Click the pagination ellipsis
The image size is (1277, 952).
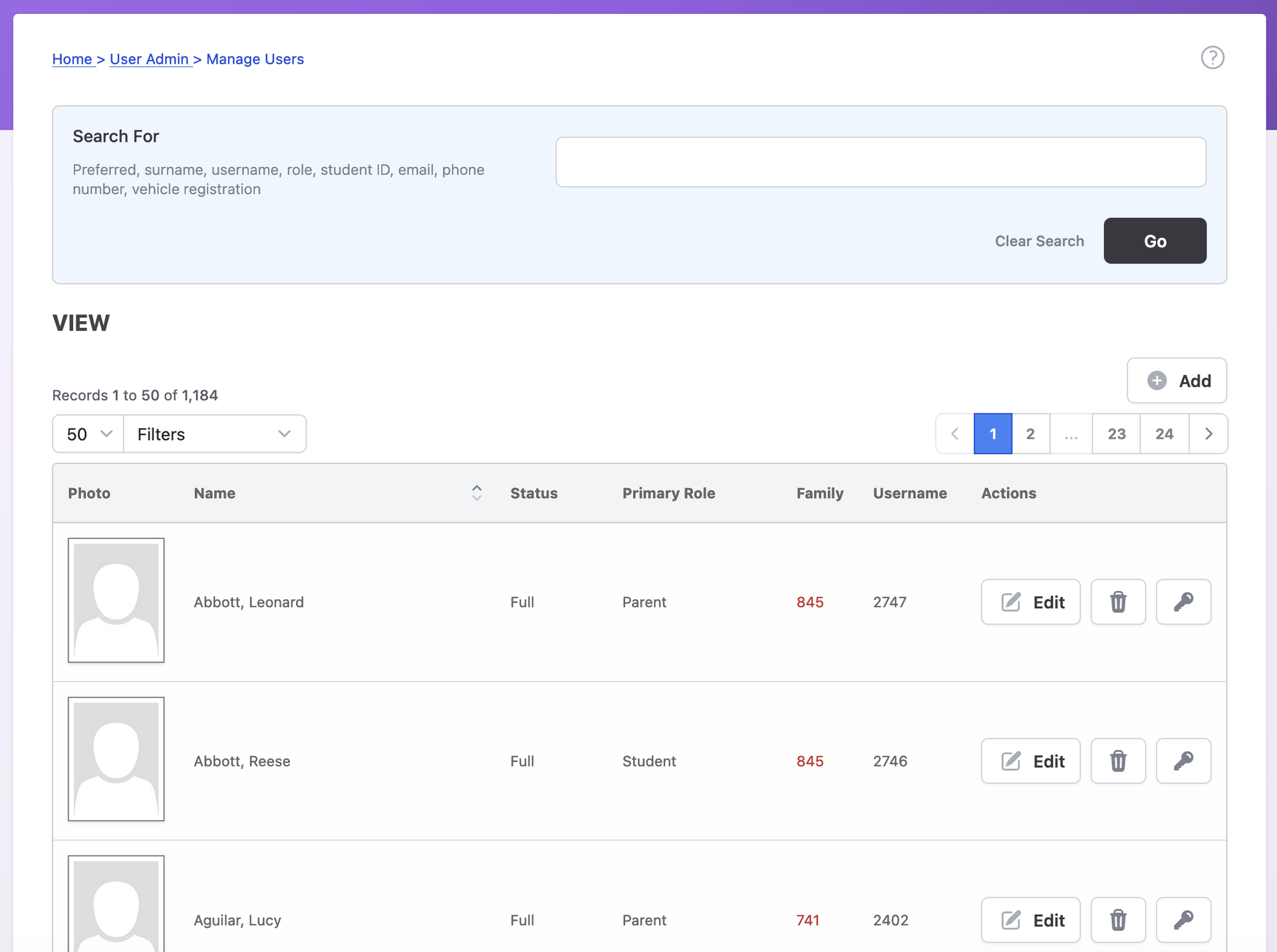pos(1071,433)
